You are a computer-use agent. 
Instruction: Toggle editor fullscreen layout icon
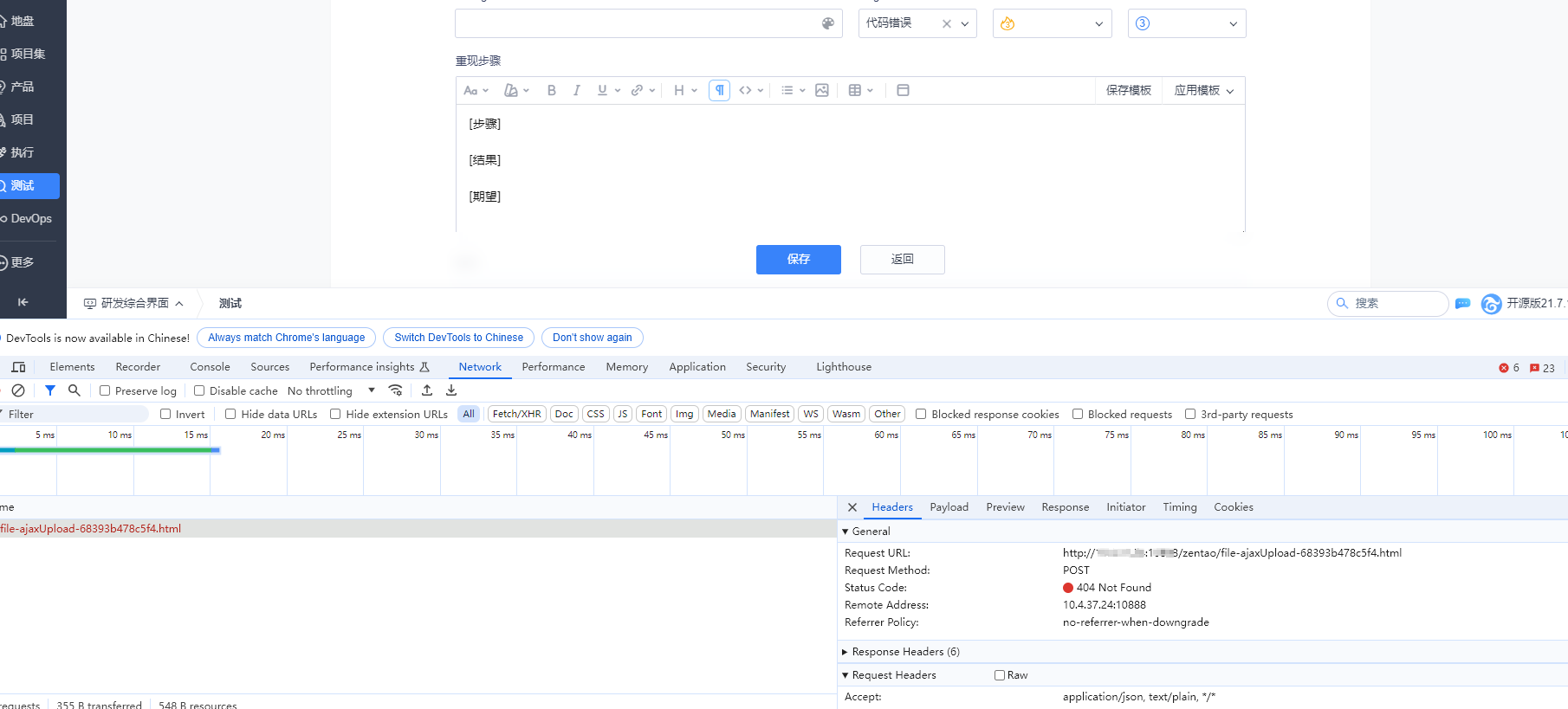(x=903, y=90)
